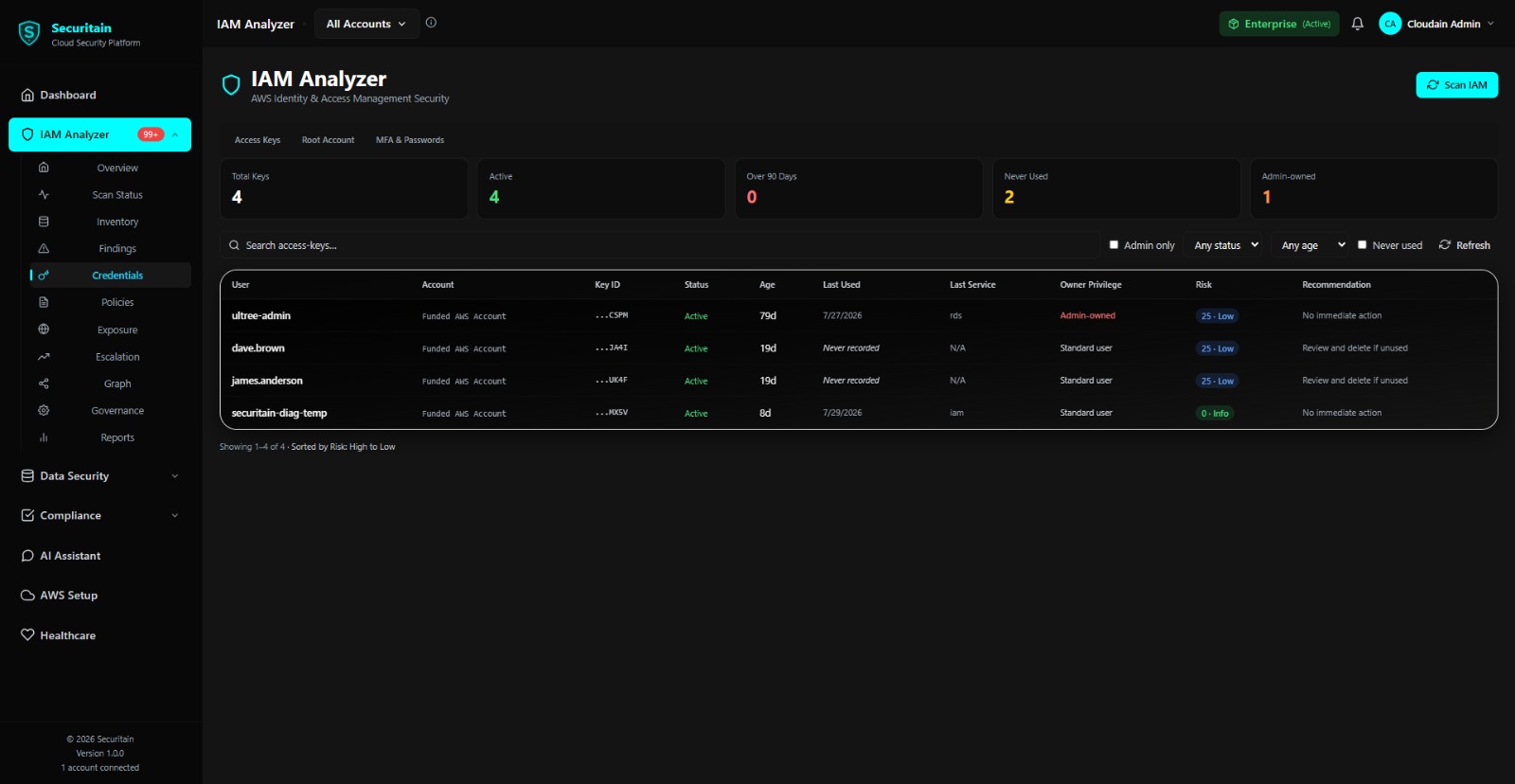Enable the Admin only checkbox
This screenshot has height=784, width=1515.
click(x=1114, y=244)
